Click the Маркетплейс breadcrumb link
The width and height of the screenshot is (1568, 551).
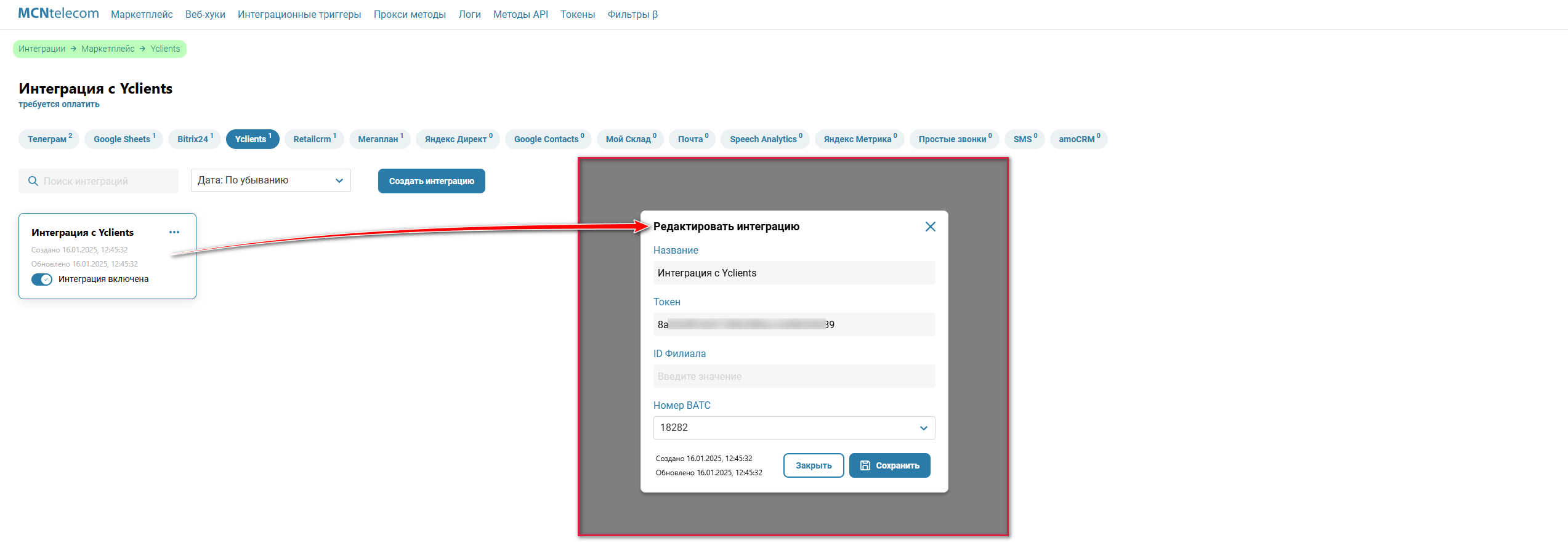click(x=108, y=49)
